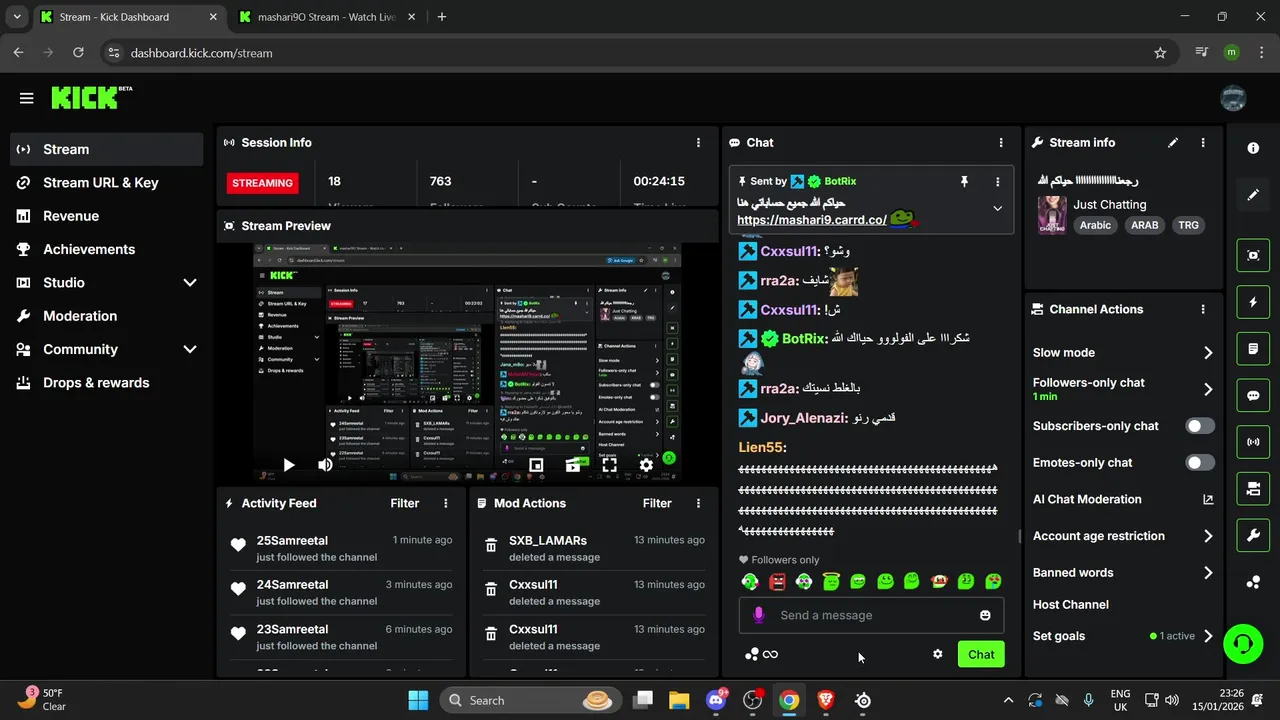Viewport: 1280px width, 720px height.
Task: Click the Send a message field
Action: click(871, 615)
